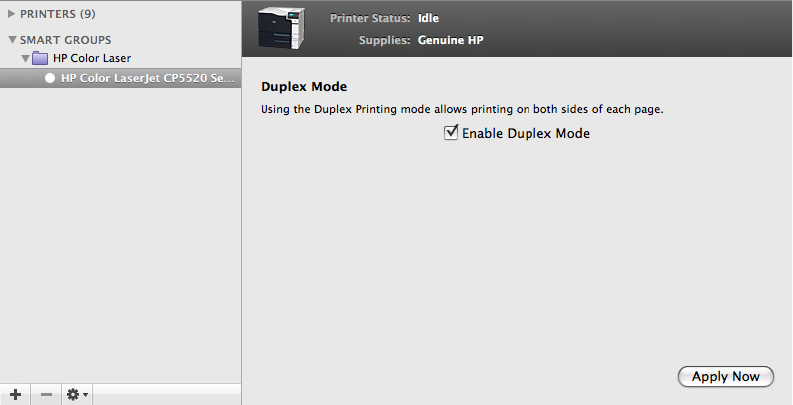The height and width of the screenshot is (405, 793).
Task: Open the gear action menu
Action: click(77, 395)
